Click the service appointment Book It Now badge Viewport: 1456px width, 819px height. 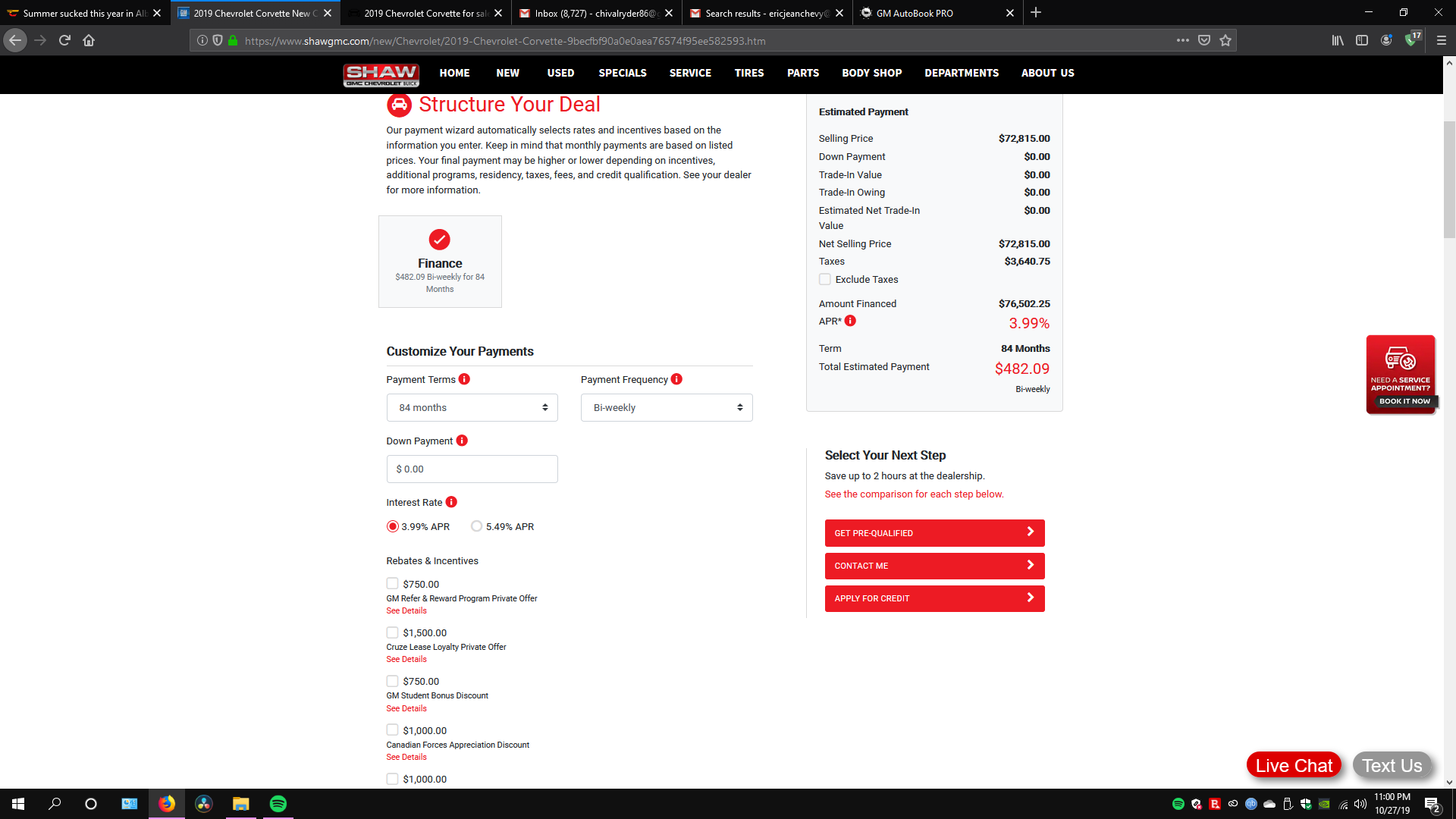tap(1401, 401)
